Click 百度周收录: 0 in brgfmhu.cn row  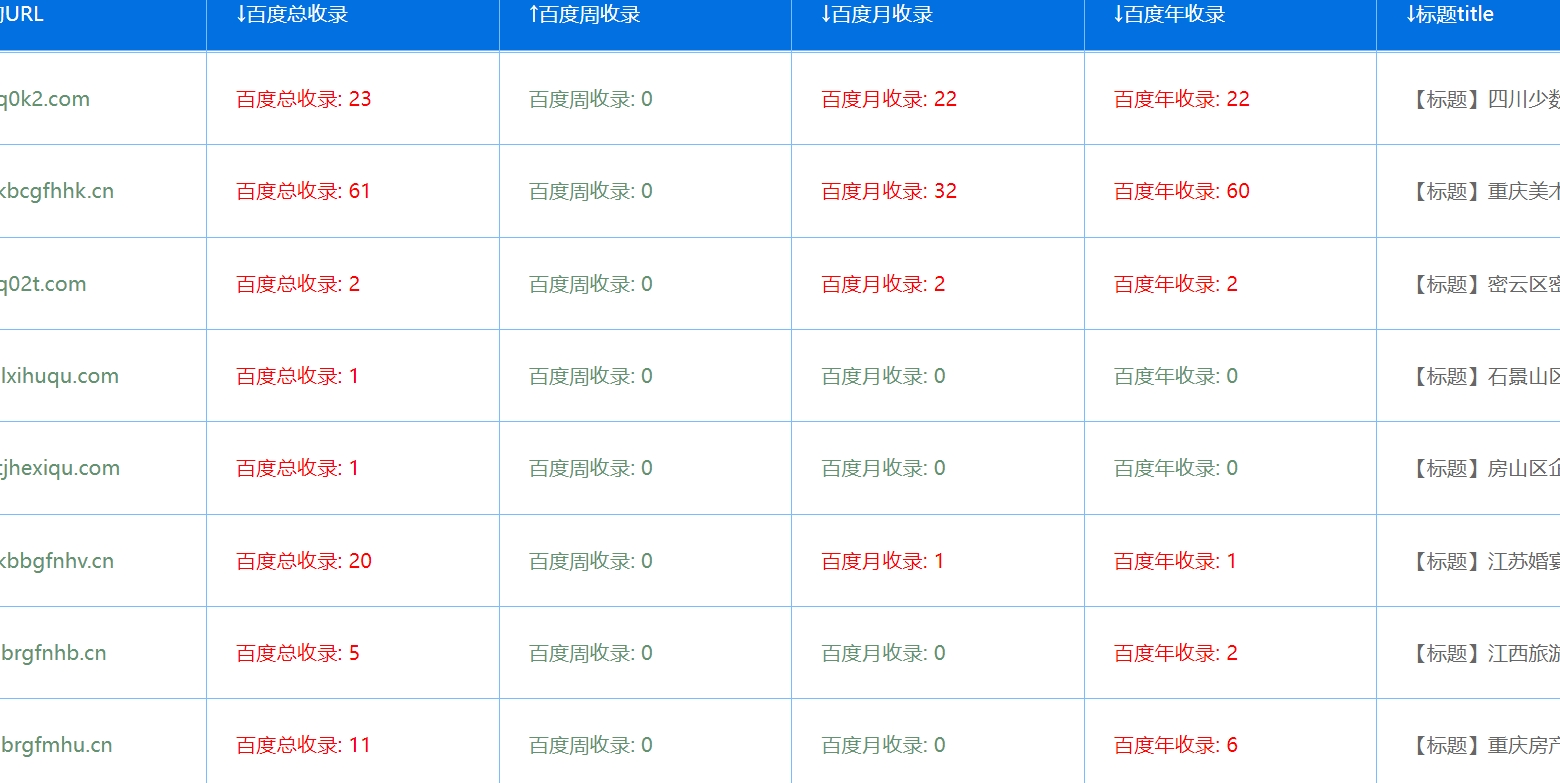[x=591, y=745]
